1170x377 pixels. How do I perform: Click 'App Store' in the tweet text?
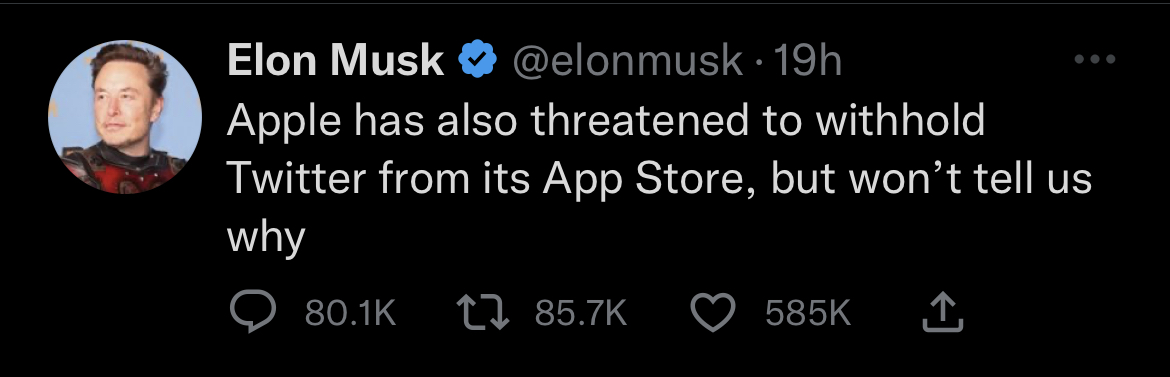643,180
